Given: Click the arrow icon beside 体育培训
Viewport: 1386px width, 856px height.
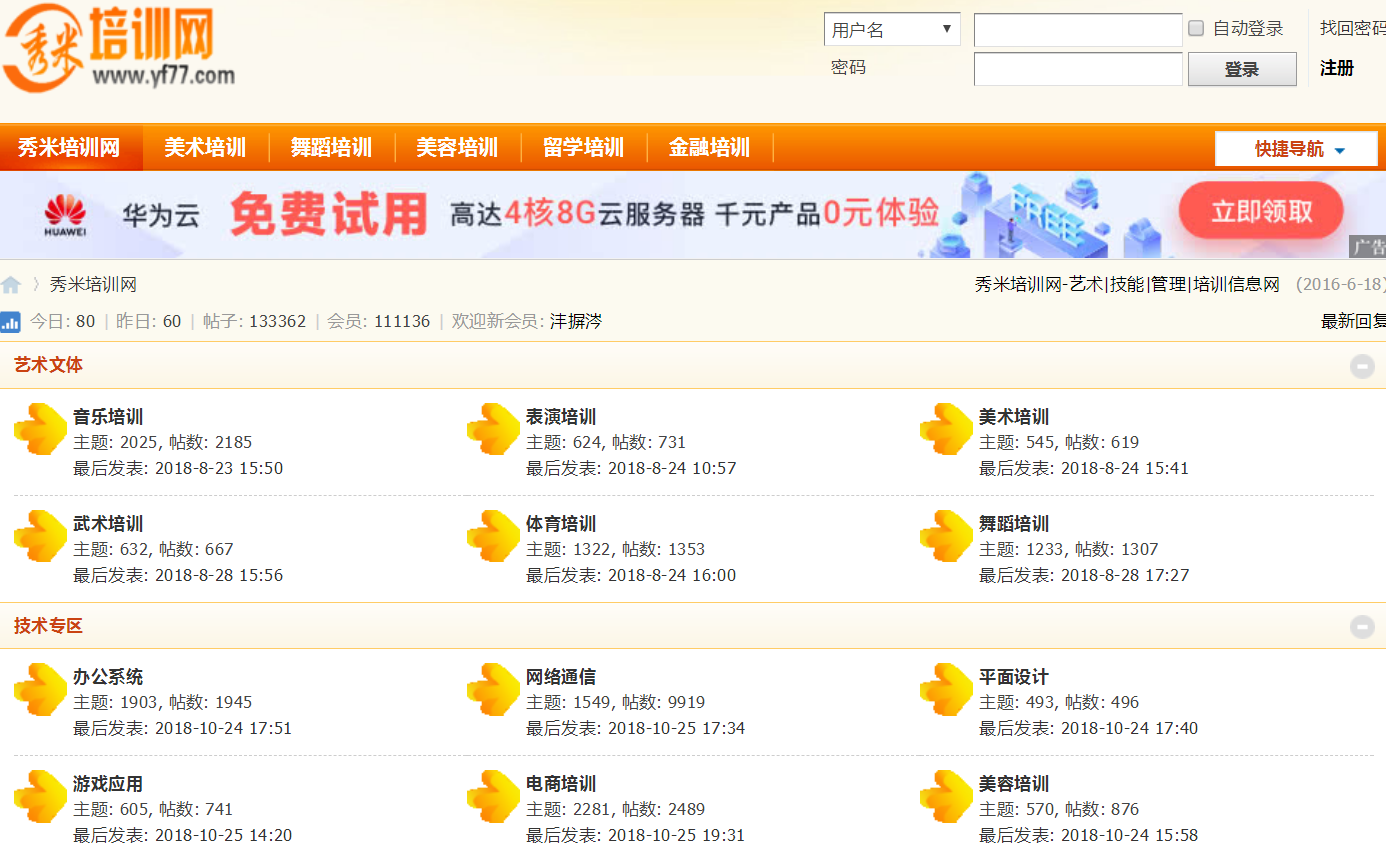Looking at the screenshot, I should [493, 536].
